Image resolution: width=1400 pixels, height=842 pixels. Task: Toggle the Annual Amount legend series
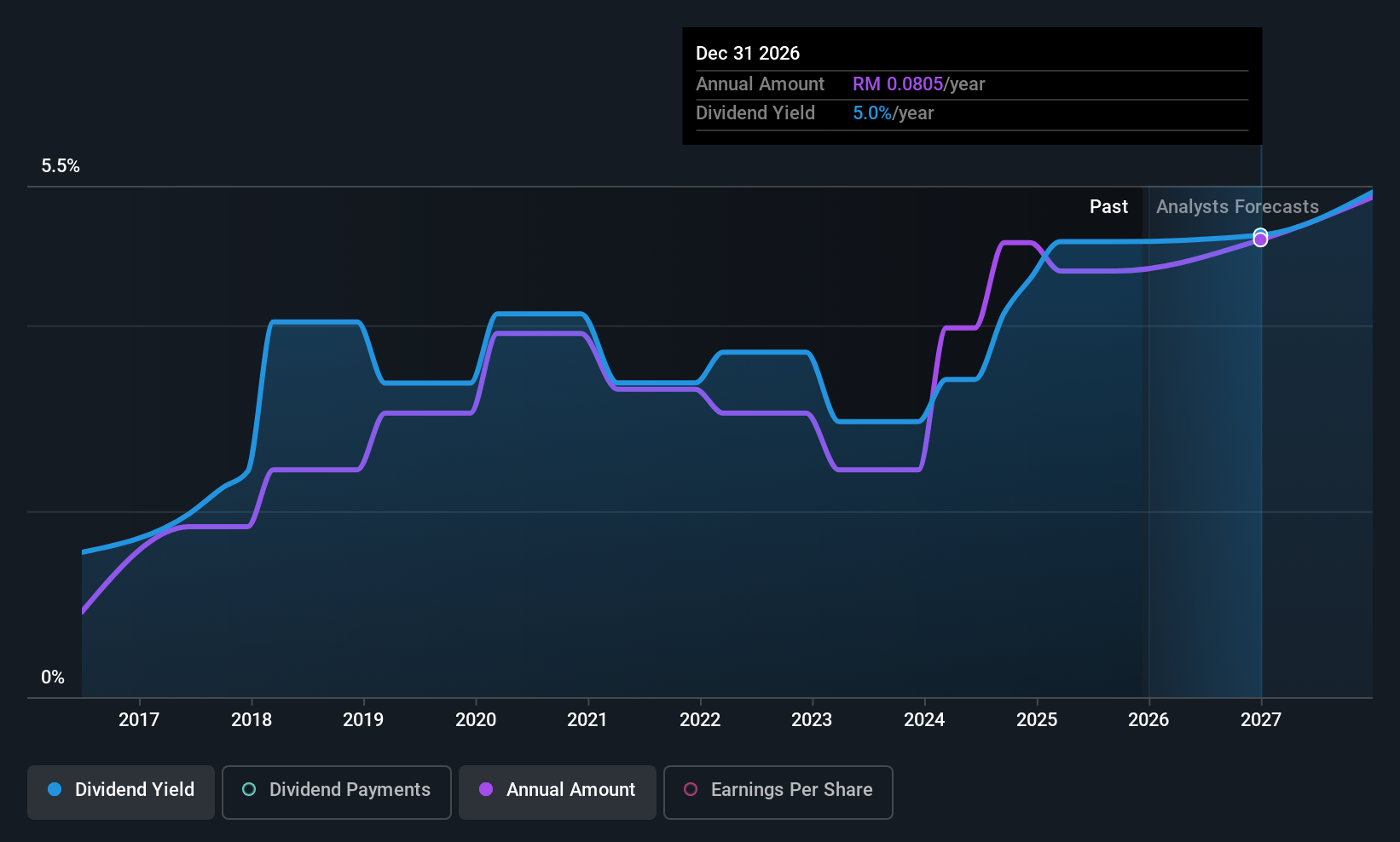[558, 792]
